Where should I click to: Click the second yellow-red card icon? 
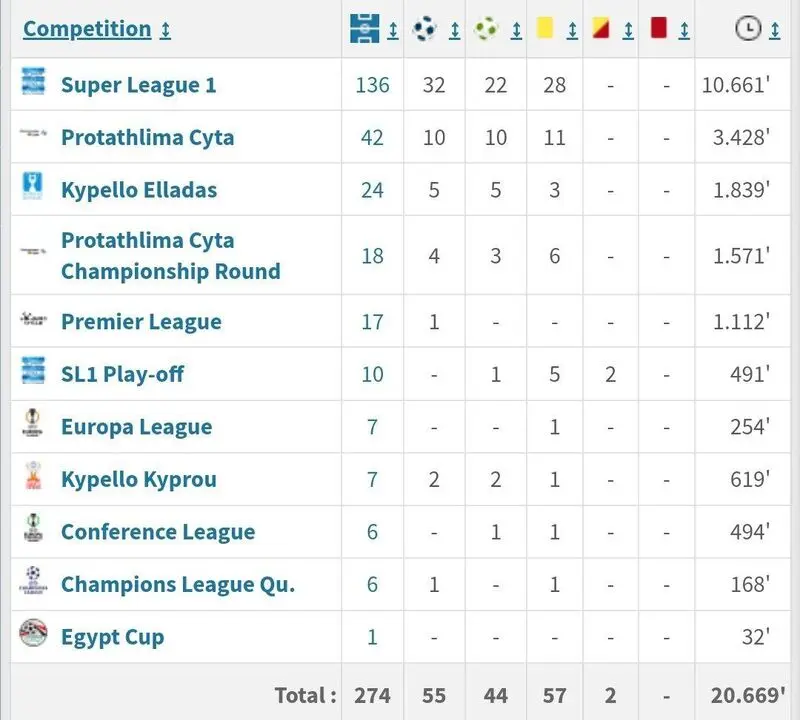(601, 28)
